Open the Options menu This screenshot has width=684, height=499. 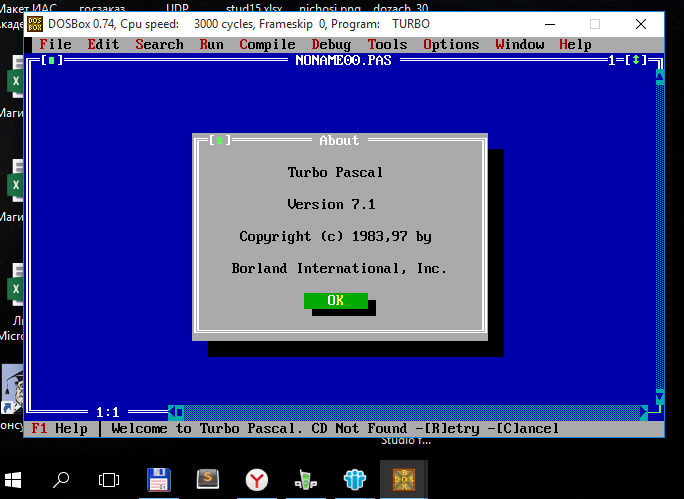[x=451, y=44]
